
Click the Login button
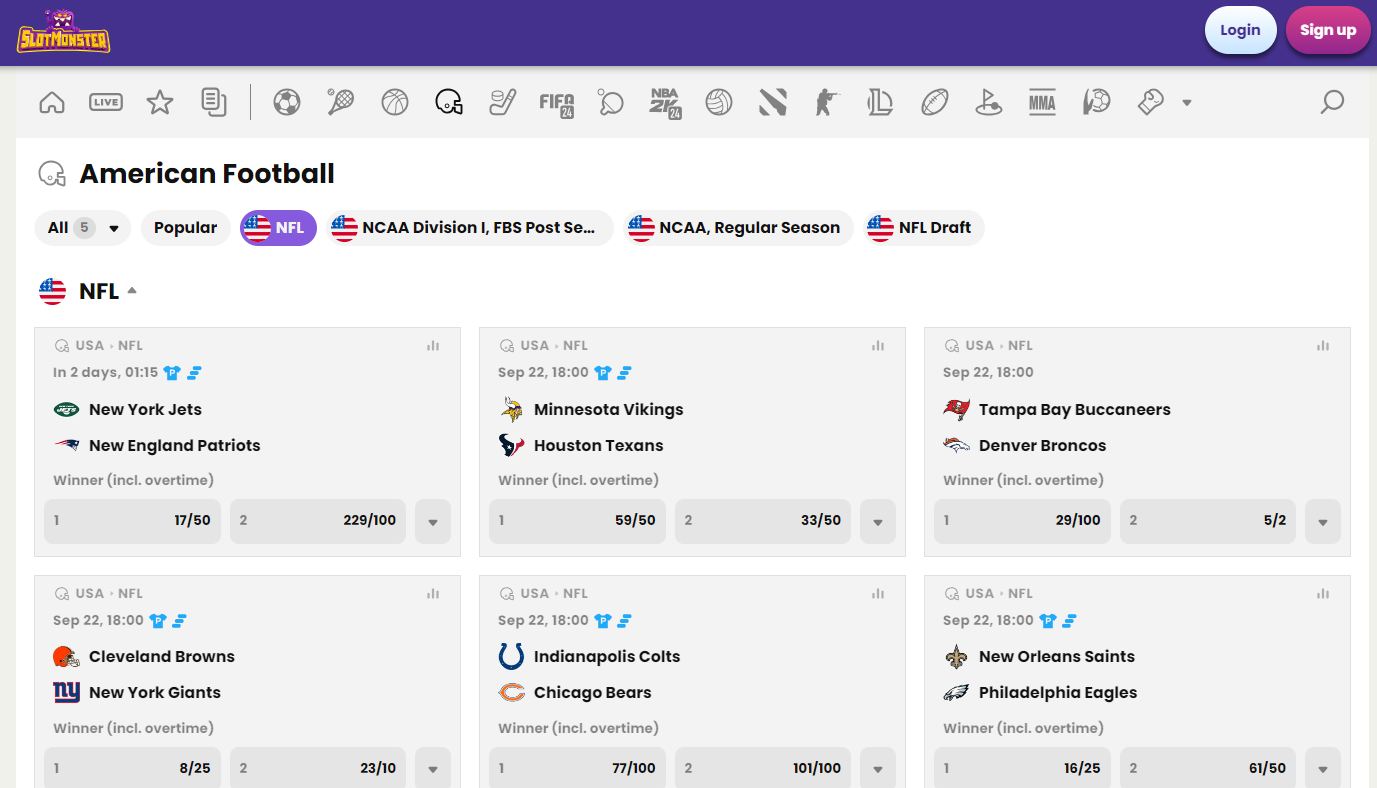point(1240,30)
